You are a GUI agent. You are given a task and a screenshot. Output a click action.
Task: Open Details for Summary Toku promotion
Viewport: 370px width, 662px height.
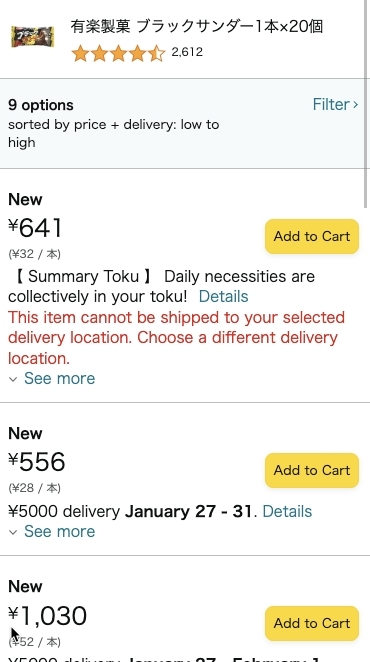[x=223, y=296]
